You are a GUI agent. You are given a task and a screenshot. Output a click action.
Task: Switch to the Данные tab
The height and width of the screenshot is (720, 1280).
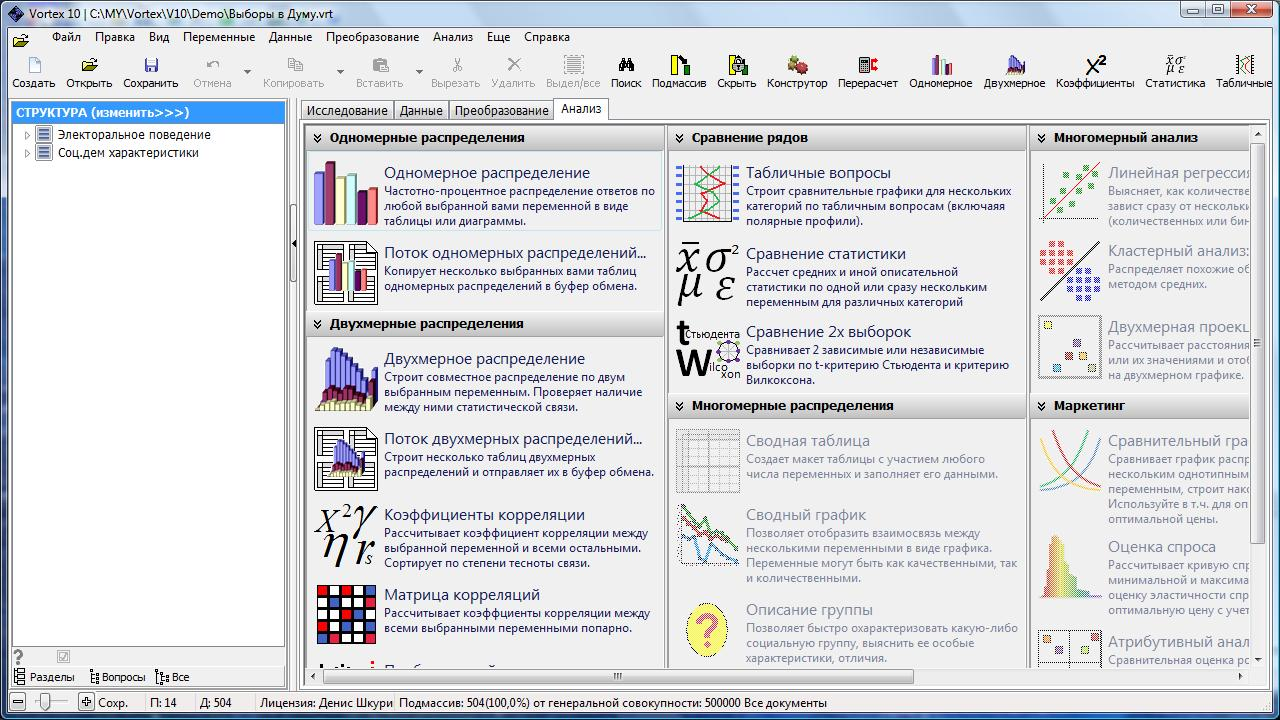(421, 111)
